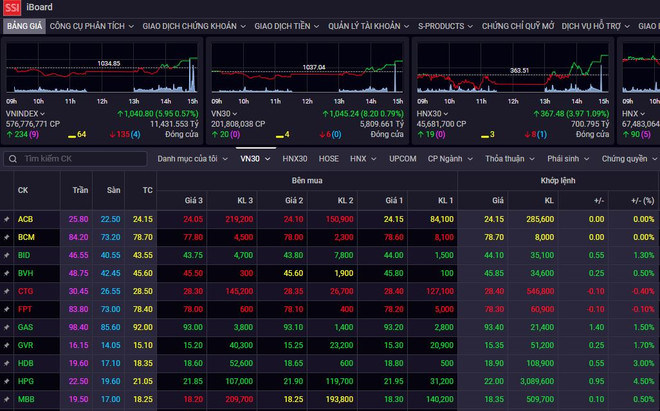The width and height of the screenshot is (660, 411).
Task: Switch to the HNX30 tab
Action: coord(295,159)
